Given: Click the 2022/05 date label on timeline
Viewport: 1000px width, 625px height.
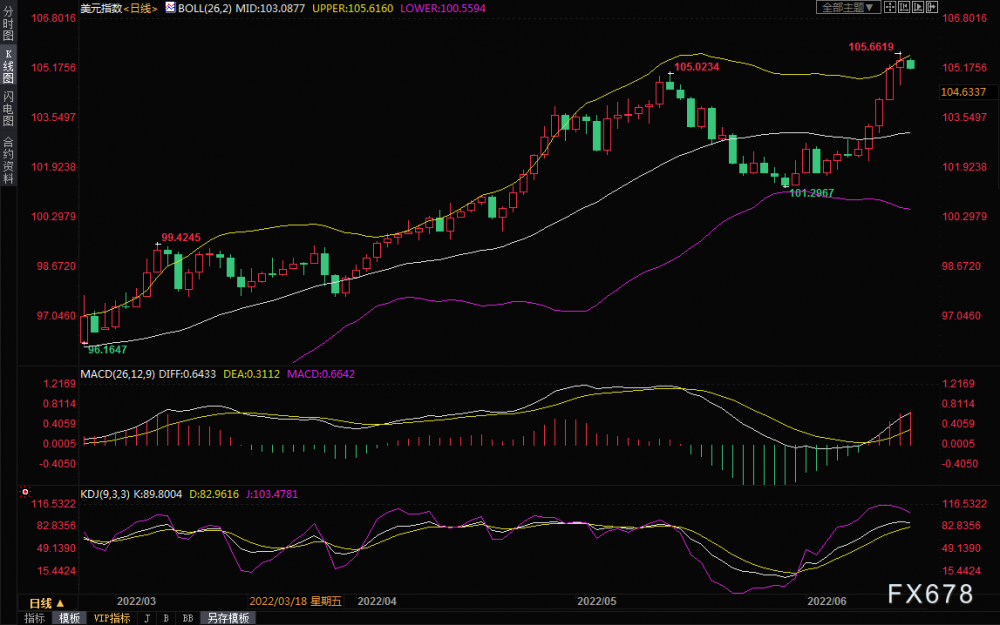Looking at the screenshot, I should pos(596,601).
